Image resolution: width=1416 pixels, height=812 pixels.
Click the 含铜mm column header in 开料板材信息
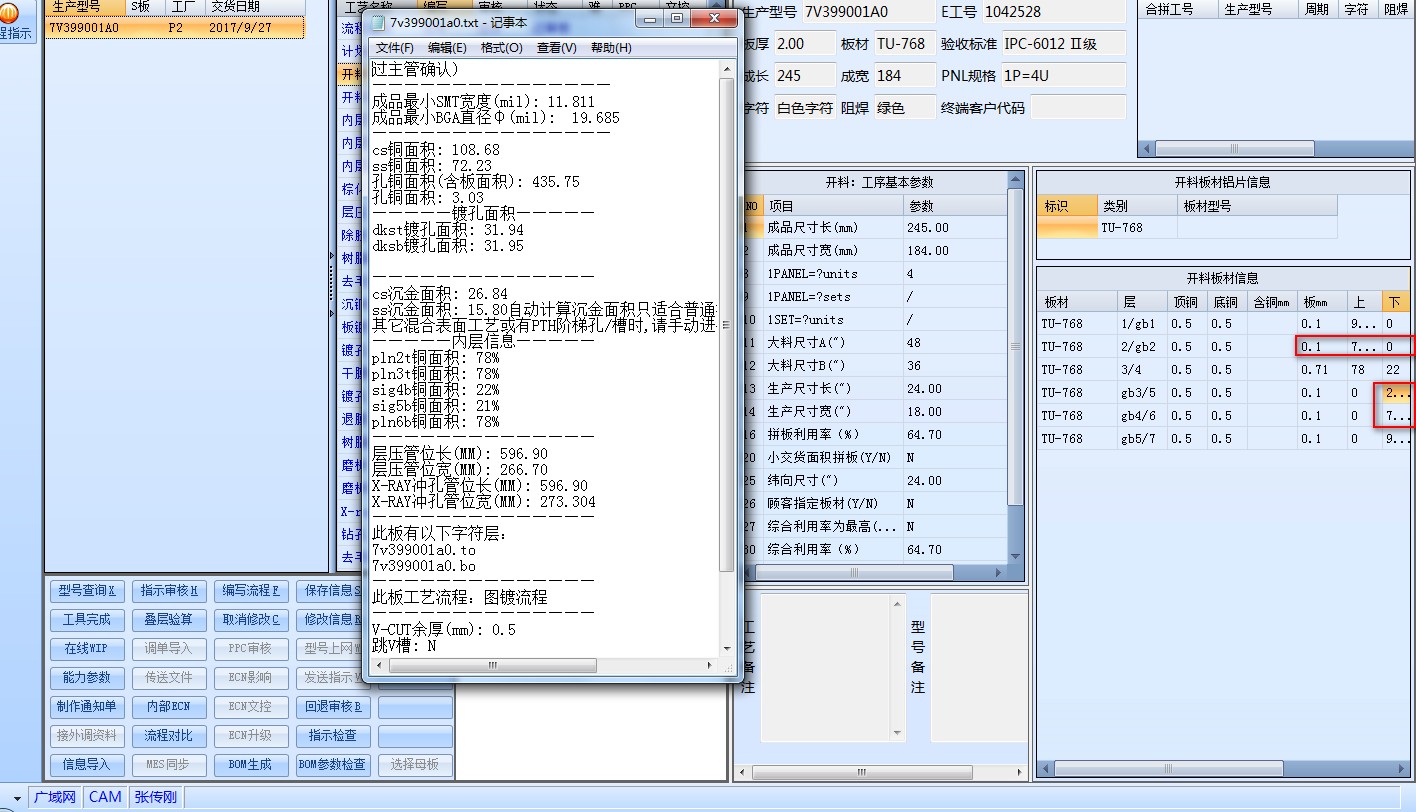click(1271, 302)
